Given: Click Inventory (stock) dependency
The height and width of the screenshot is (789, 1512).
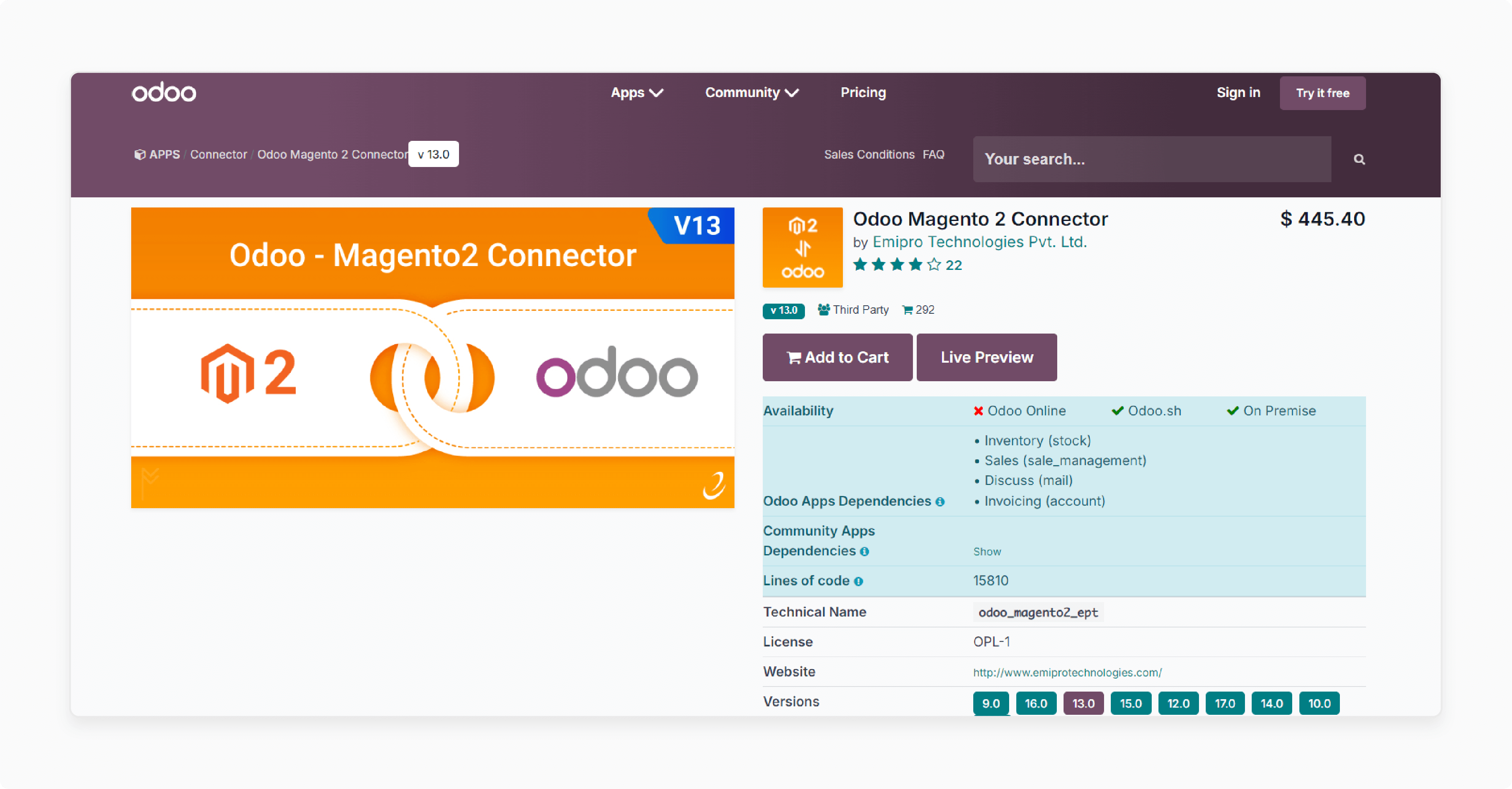Looking at the screenshot, I should click(1037, 441).
